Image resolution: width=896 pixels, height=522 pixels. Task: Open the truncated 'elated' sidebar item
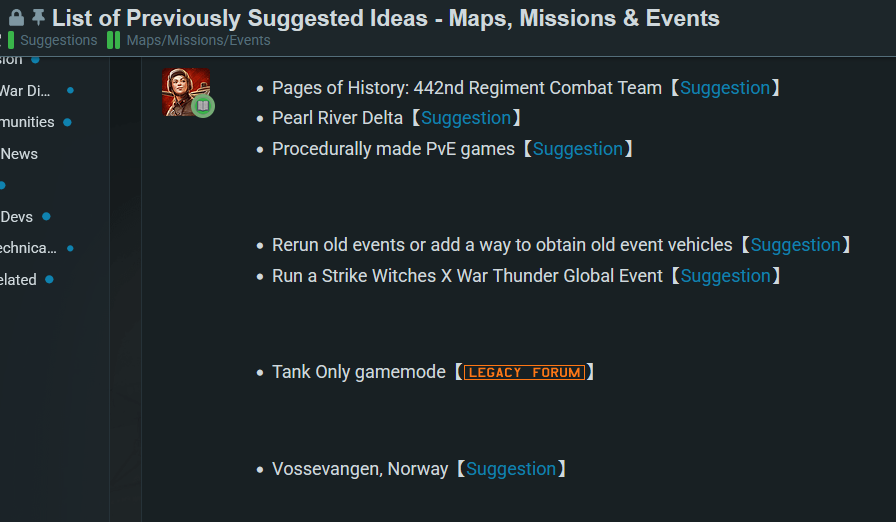19,280
